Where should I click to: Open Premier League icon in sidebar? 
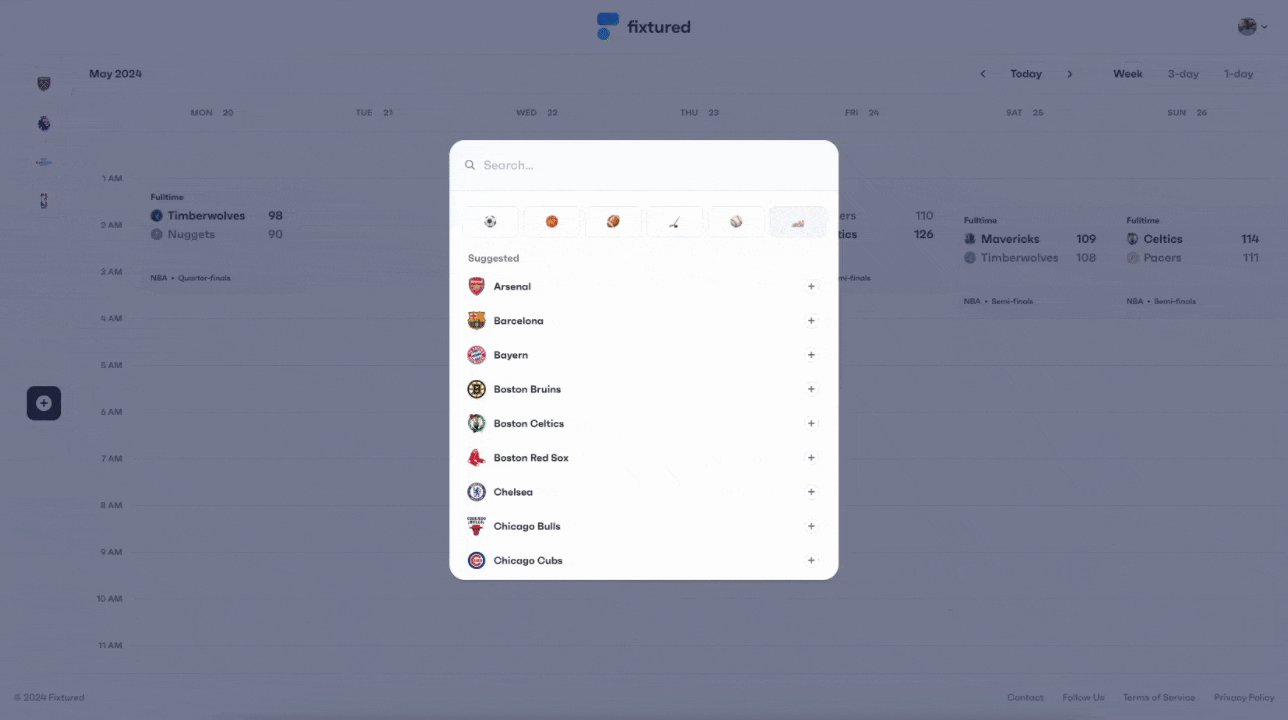(x=43, y=124)
